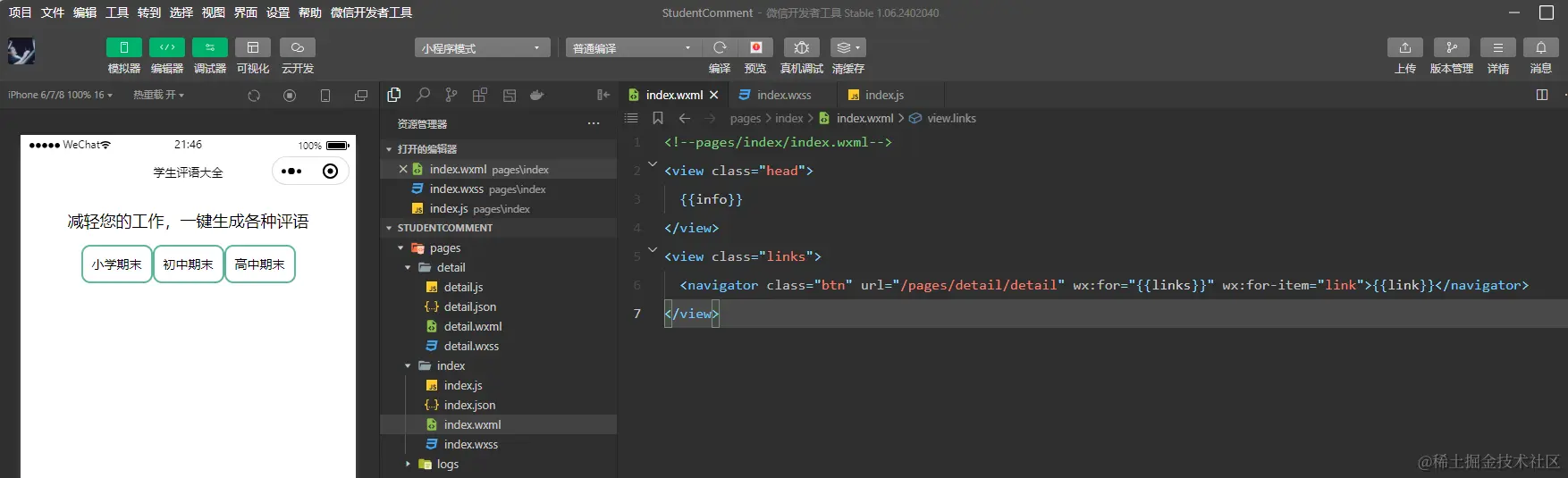This screenshot has width=1568, height=478.
Task: Open the 工具 menu
Action: click(x=117, y=13)
